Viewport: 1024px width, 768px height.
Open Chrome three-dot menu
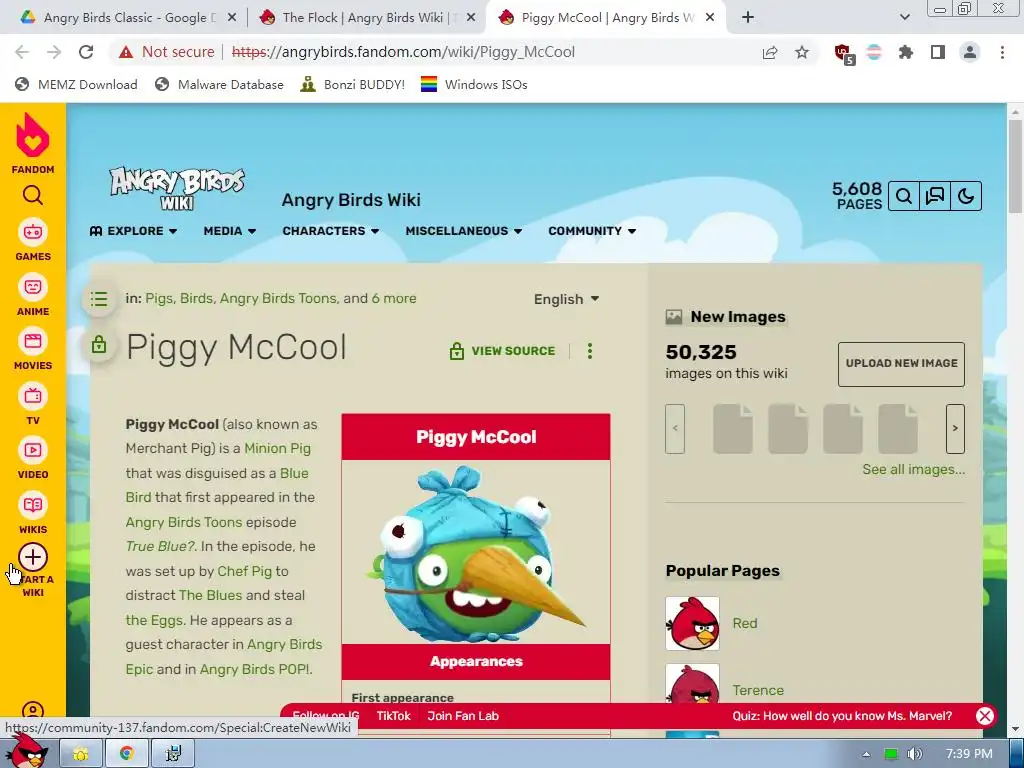coord(1002,52)
